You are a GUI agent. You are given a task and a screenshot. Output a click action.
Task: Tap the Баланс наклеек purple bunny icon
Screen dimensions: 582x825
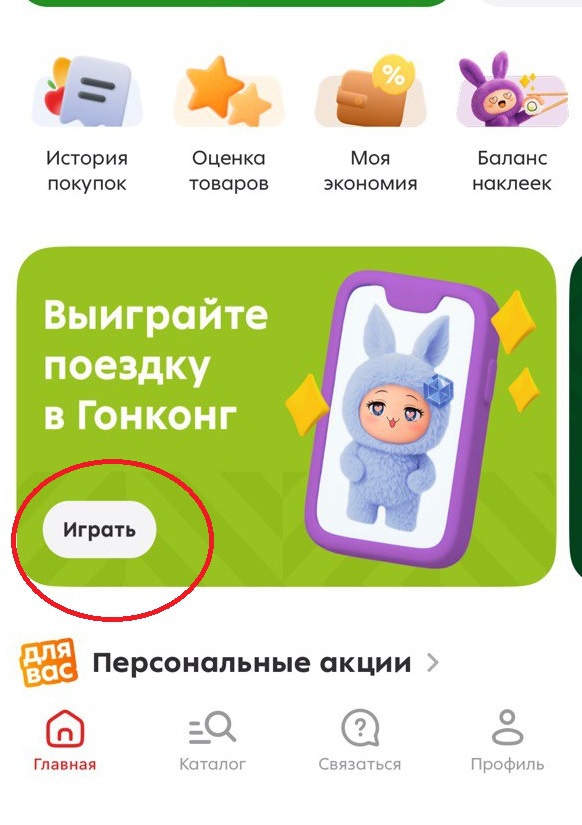point(512,89)
